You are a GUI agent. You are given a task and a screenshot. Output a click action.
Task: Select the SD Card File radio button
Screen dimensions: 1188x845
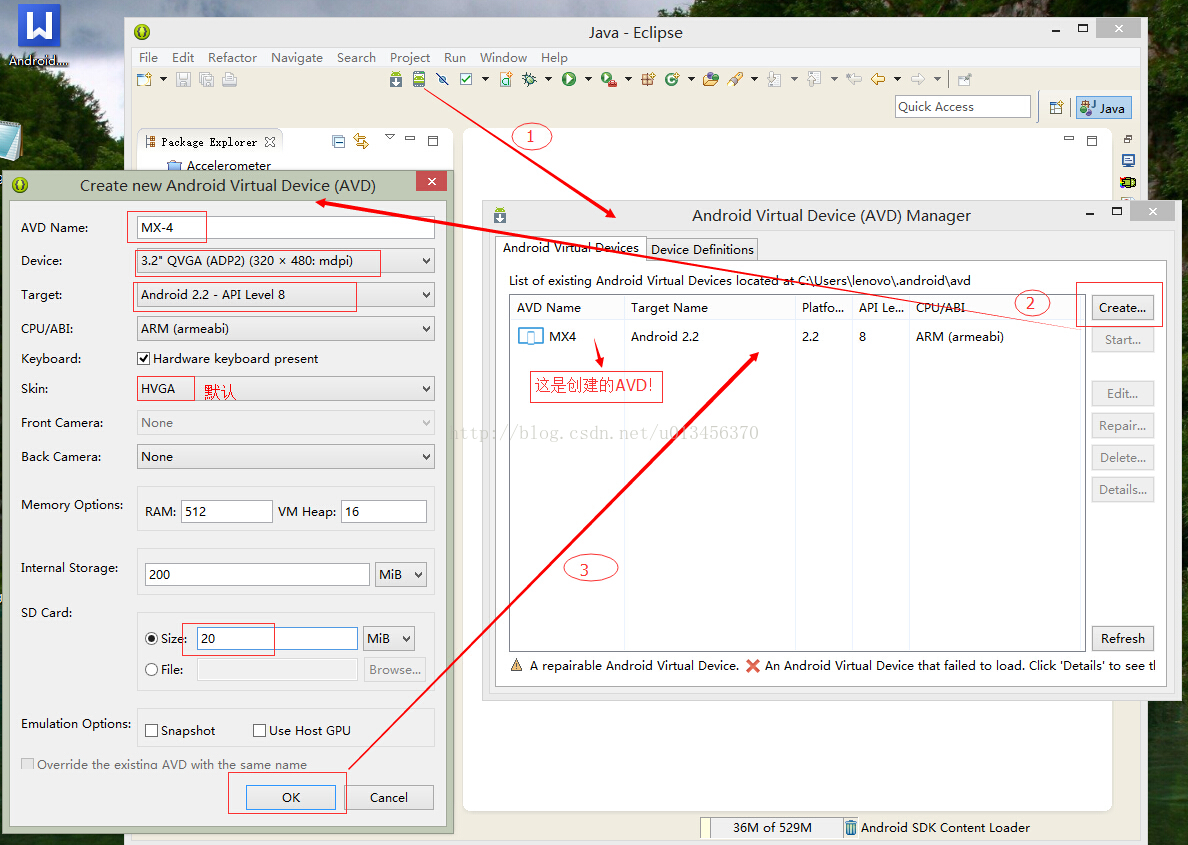tap(152, 670)
